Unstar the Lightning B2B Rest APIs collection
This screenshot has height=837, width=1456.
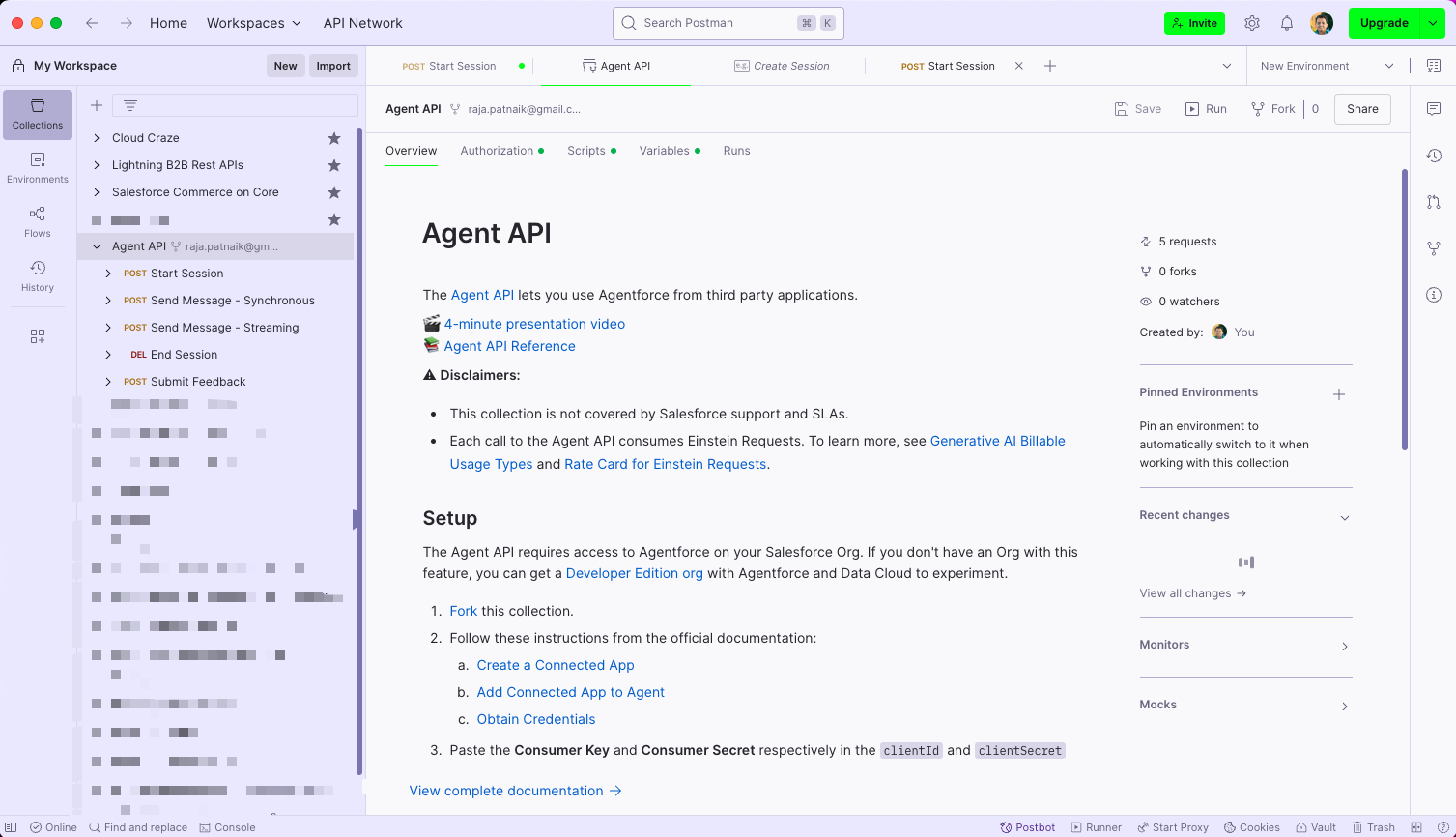pos(334,165)
